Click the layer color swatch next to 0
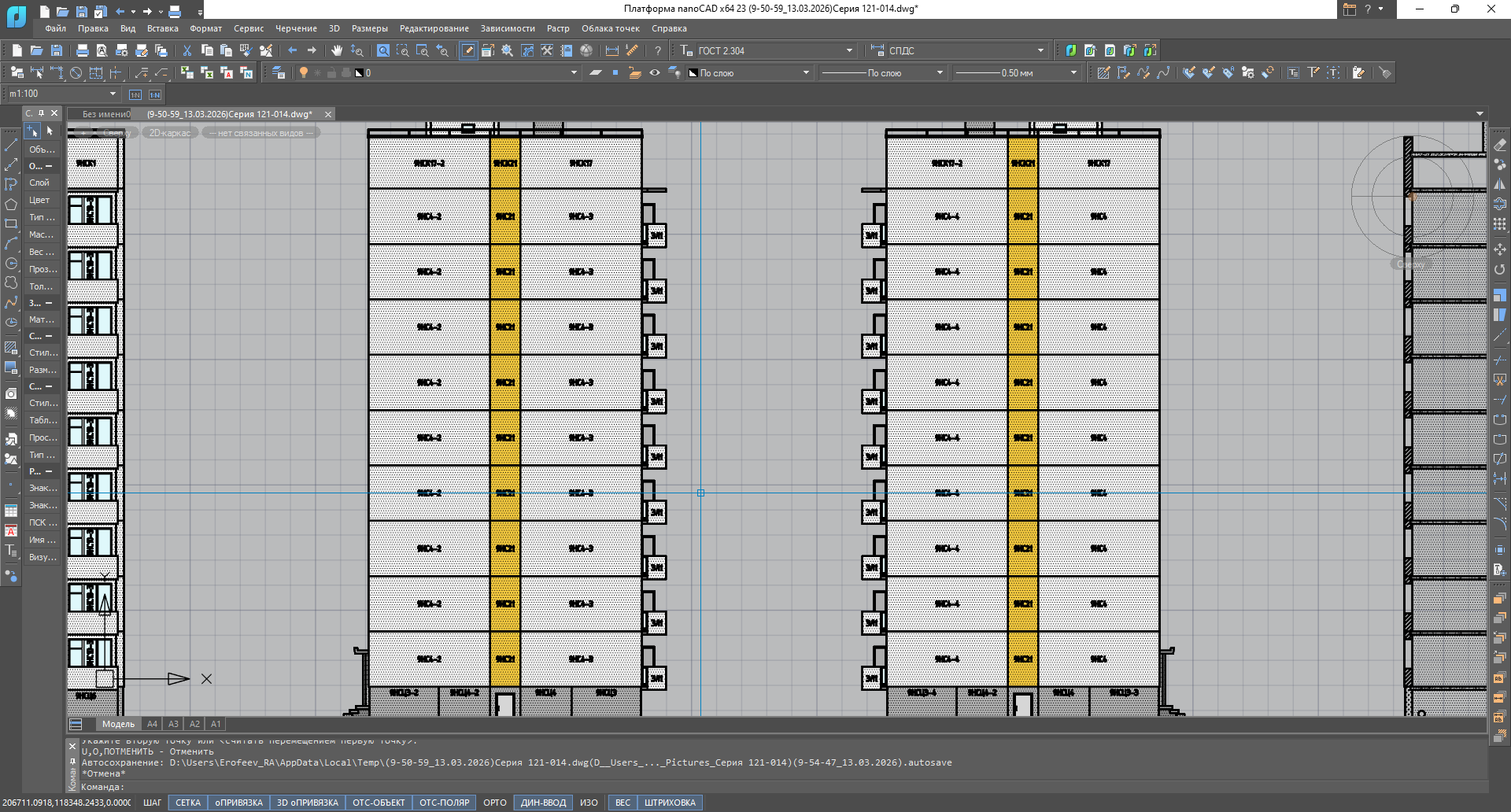The height and width of the screenshot is (812, 1511). click(x=359, y=72)
